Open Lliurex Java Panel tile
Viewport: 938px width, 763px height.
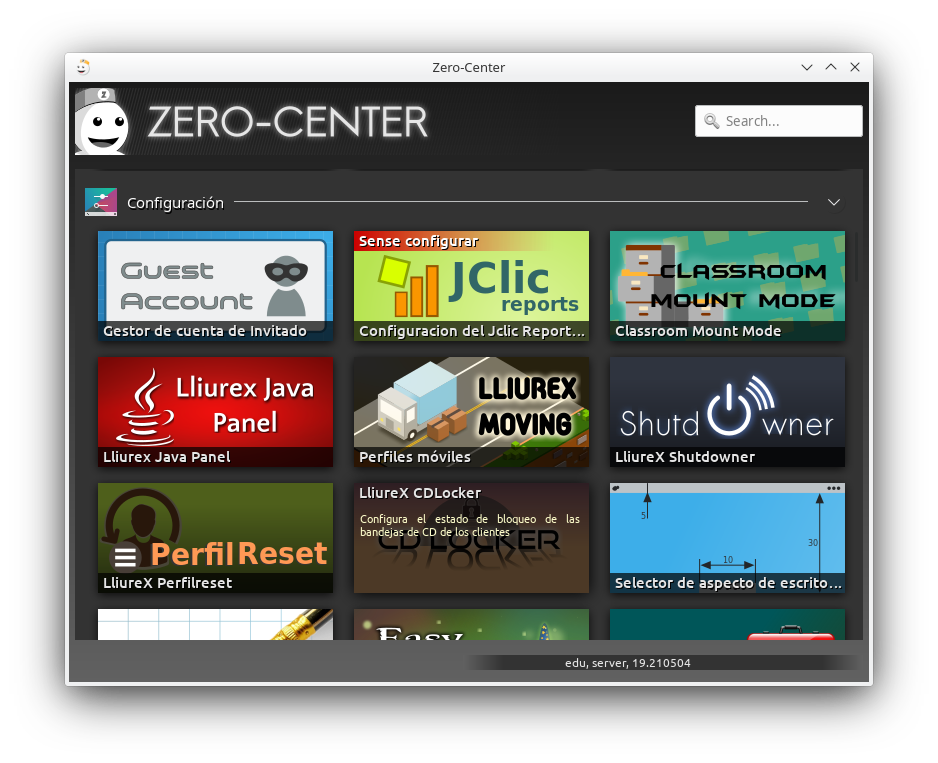tap(215, 412)
